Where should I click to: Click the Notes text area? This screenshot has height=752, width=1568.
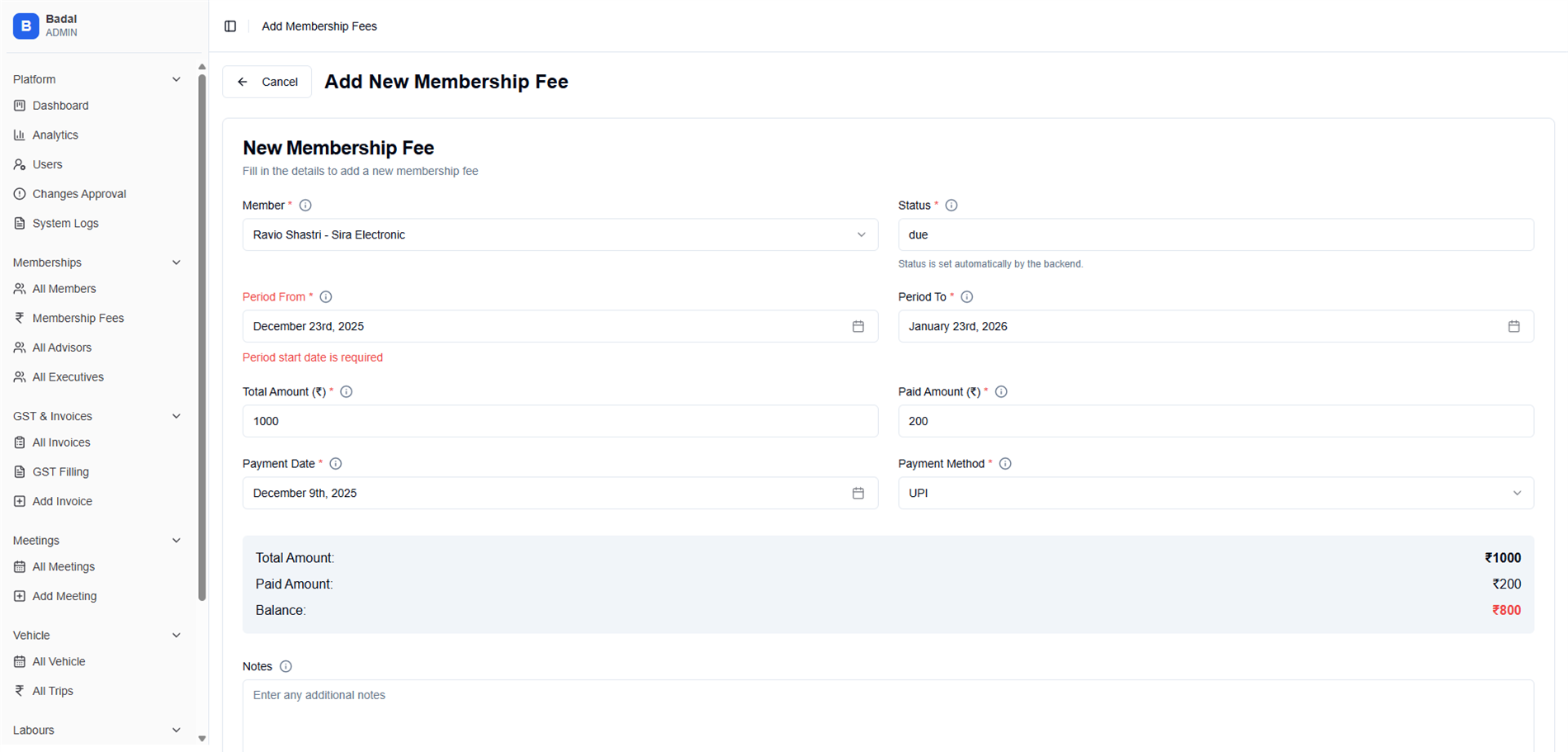[x=888, y=716]
